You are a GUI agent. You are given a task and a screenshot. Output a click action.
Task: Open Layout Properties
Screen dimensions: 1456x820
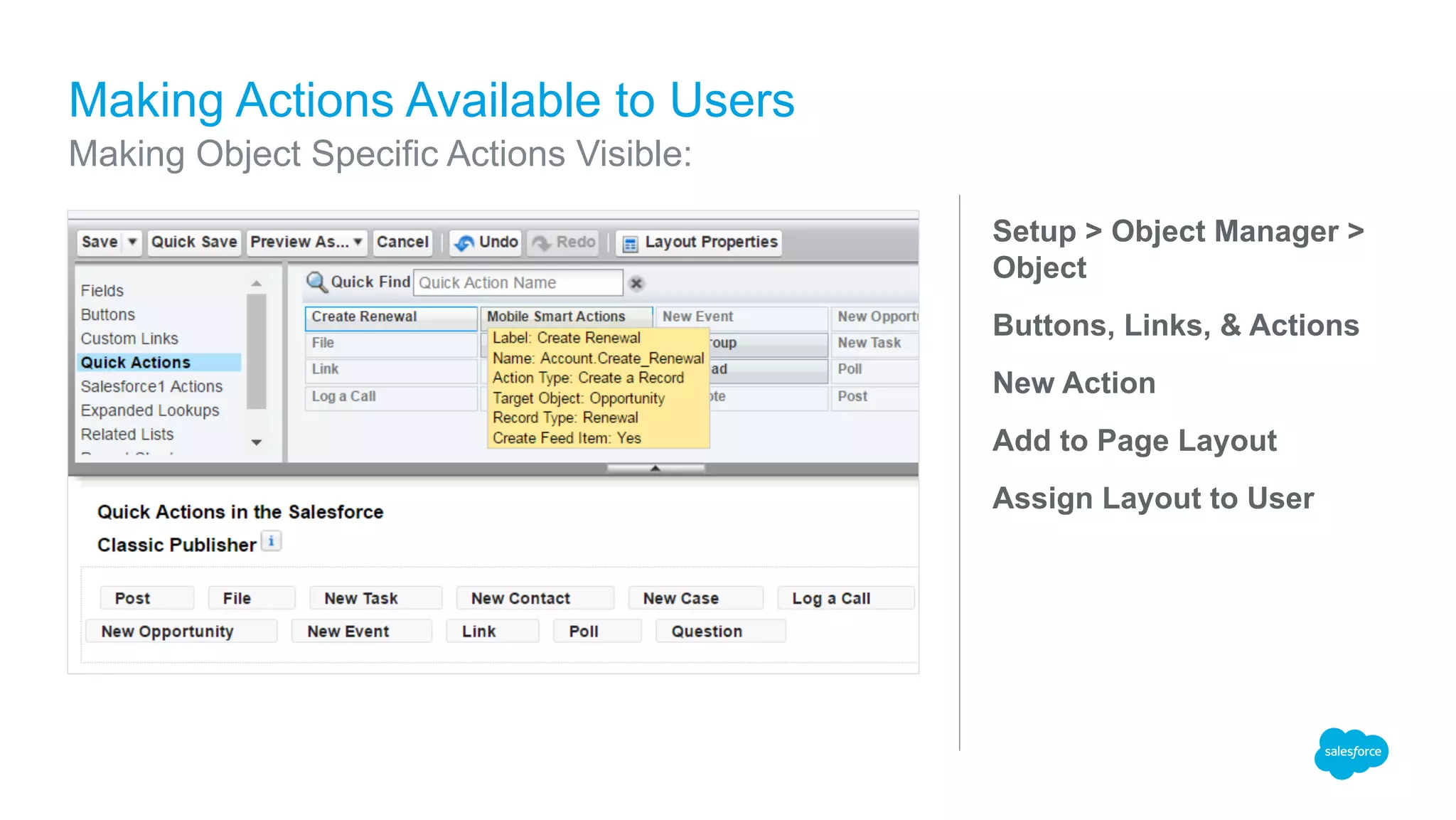pos(700,243)
